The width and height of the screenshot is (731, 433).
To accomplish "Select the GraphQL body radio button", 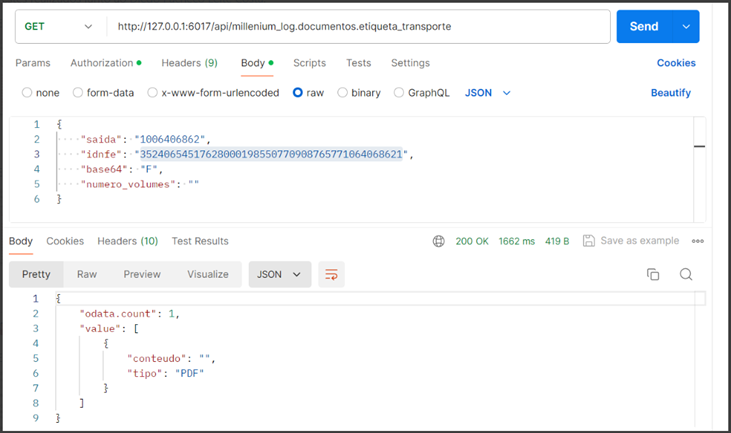I will click(399, 93).
